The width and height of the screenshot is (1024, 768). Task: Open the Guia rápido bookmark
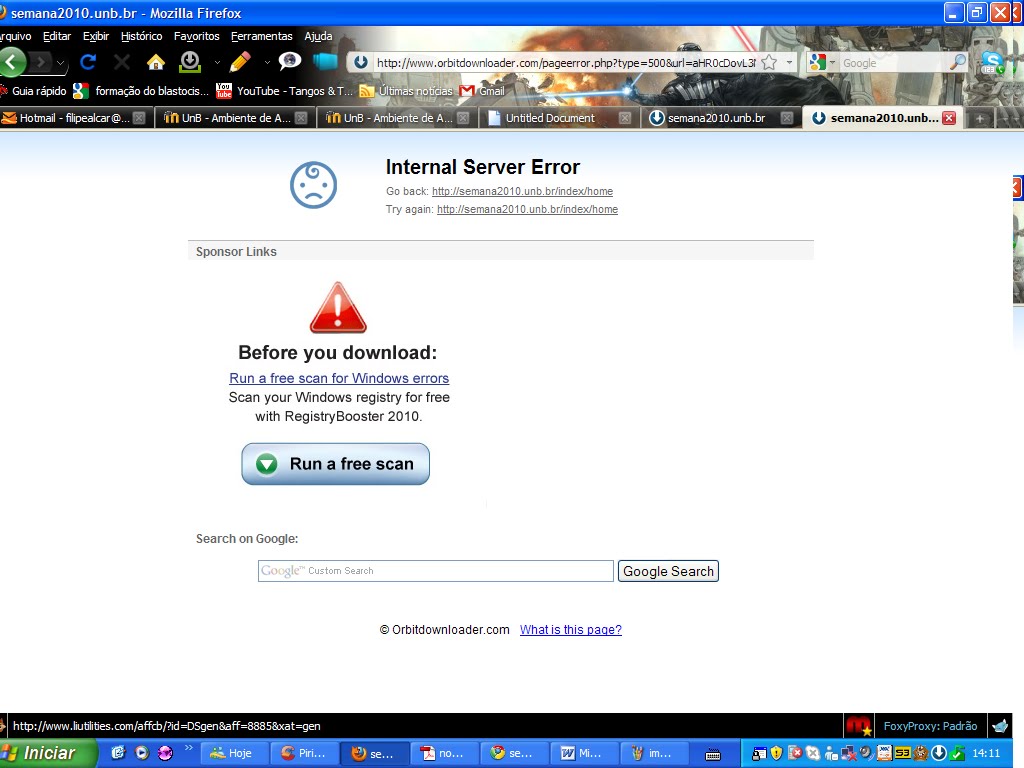point(34,91)
